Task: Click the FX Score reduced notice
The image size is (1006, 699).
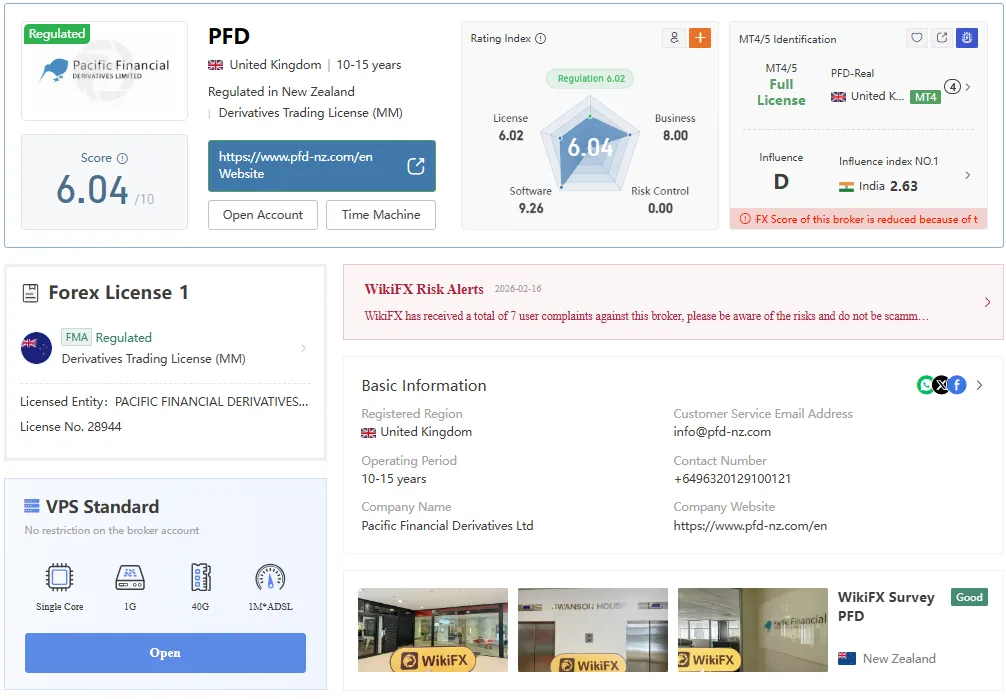Action: click(858, 219)
